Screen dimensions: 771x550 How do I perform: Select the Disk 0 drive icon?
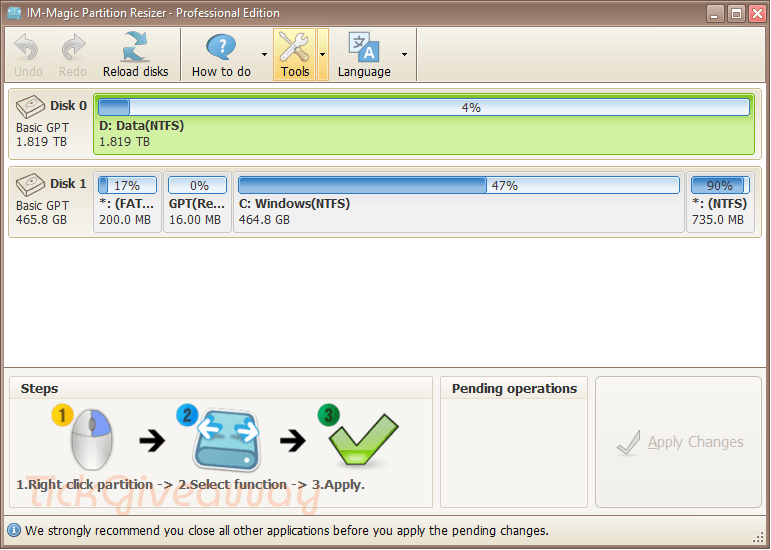[30, 106]
